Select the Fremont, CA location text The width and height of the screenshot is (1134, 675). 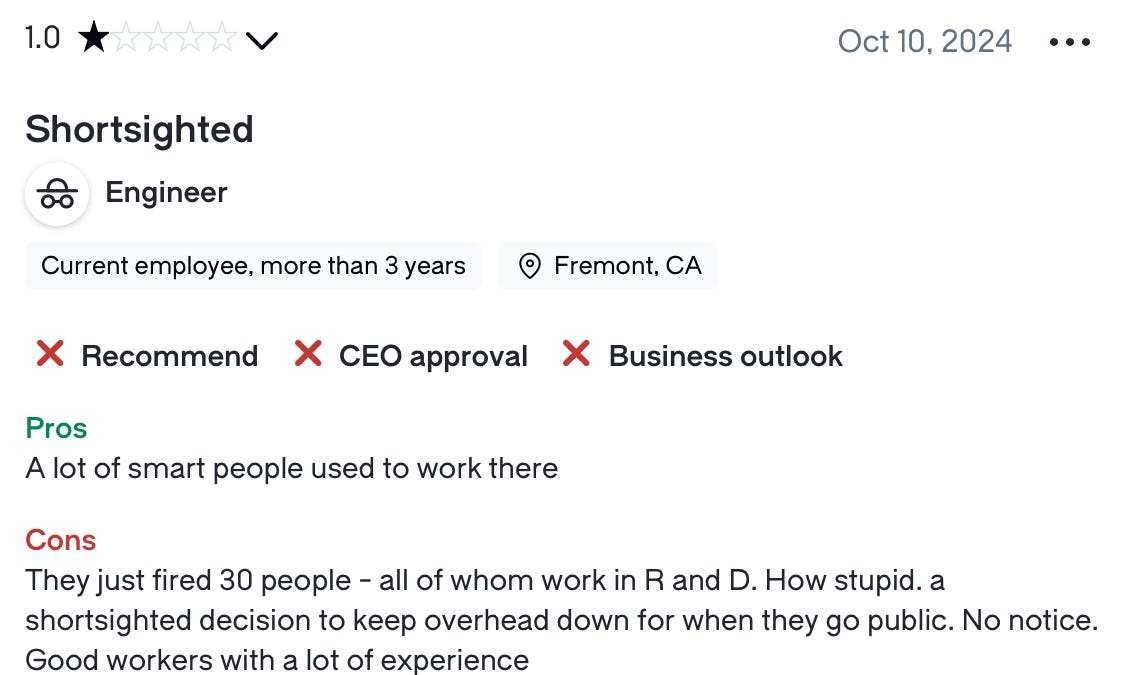[627, 266]
